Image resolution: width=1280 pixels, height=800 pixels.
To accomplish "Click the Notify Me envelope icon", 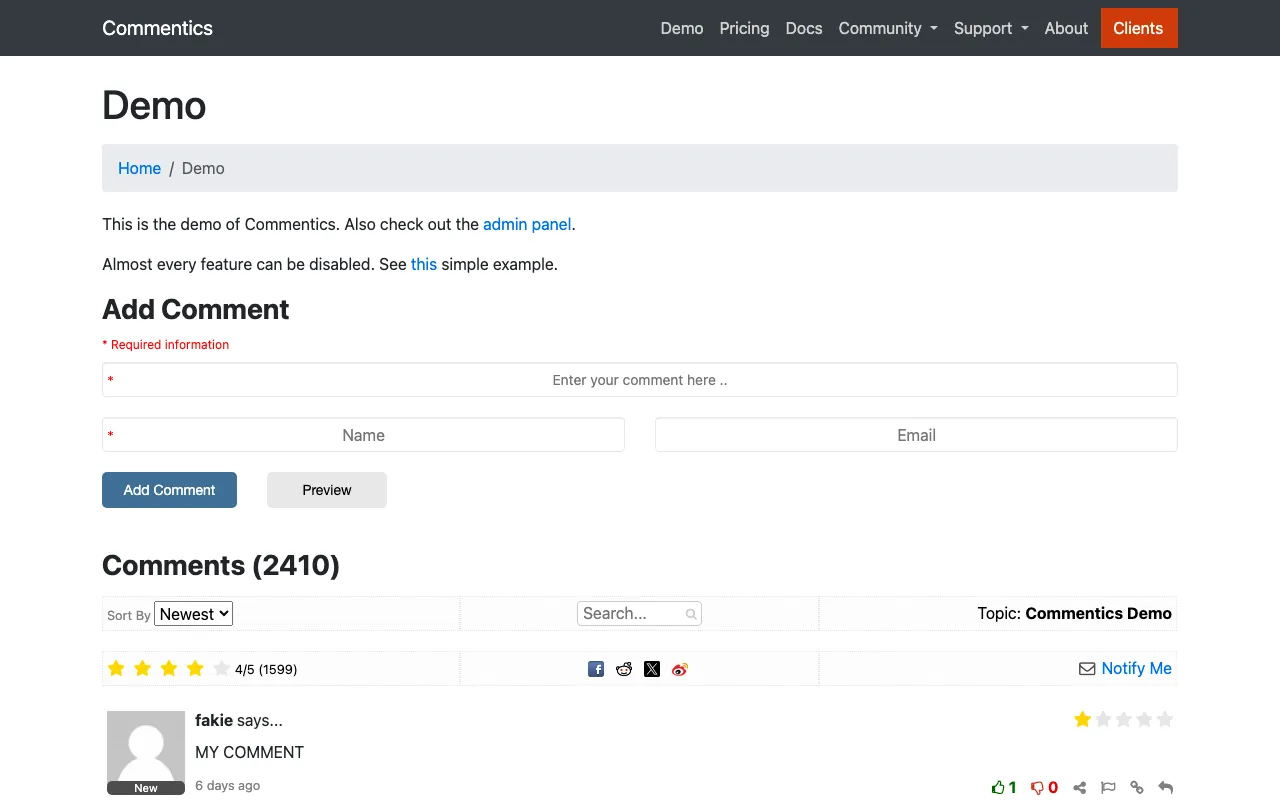I will pyautogui.click(x=1087, y=669).
